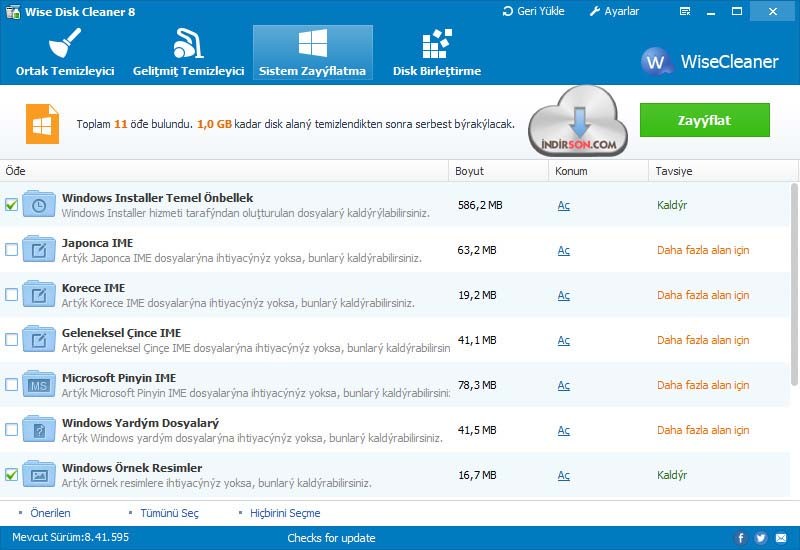
Task: Open the Ortak Temizleyici tab
Action: (65, 53)
